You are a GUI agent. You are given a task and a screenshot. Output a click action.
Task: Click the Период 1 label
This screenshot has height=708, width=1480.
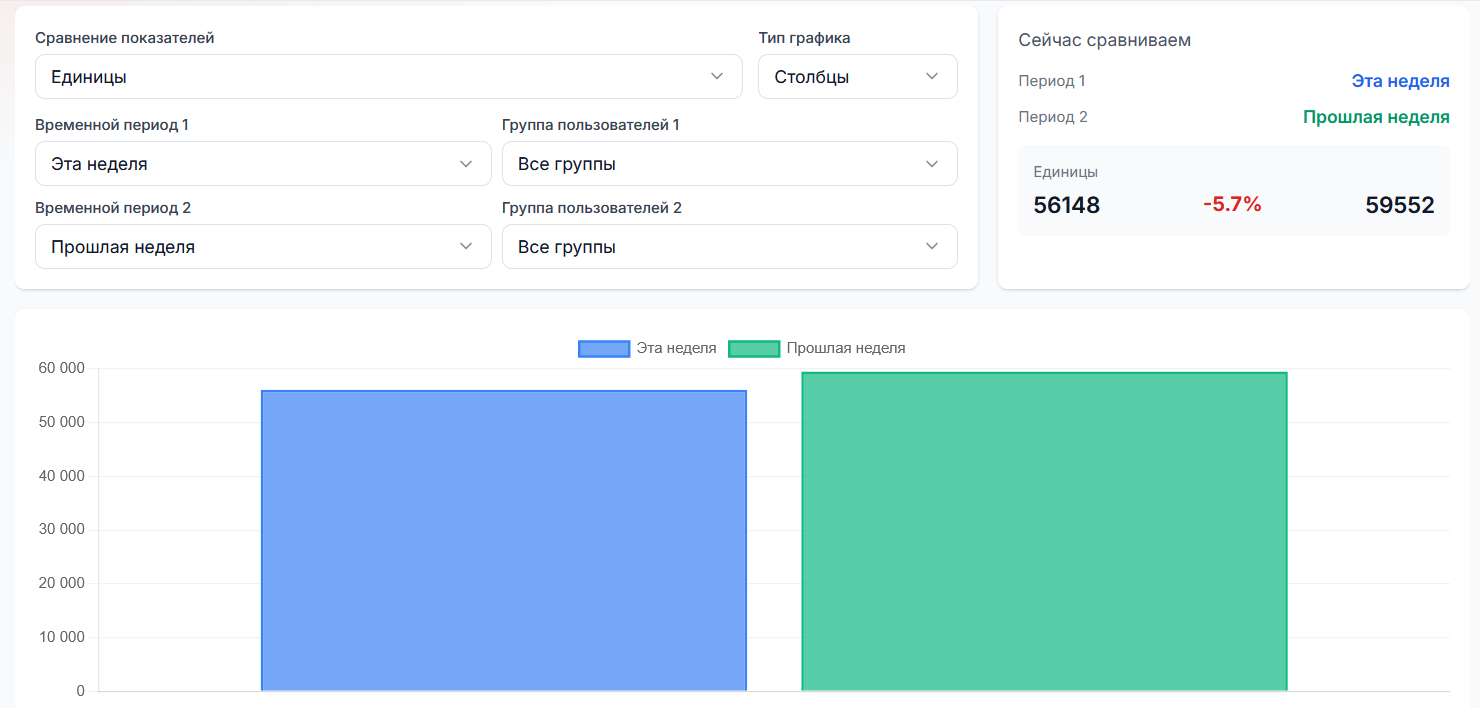pyautogui.click(x=1052, y=81)
